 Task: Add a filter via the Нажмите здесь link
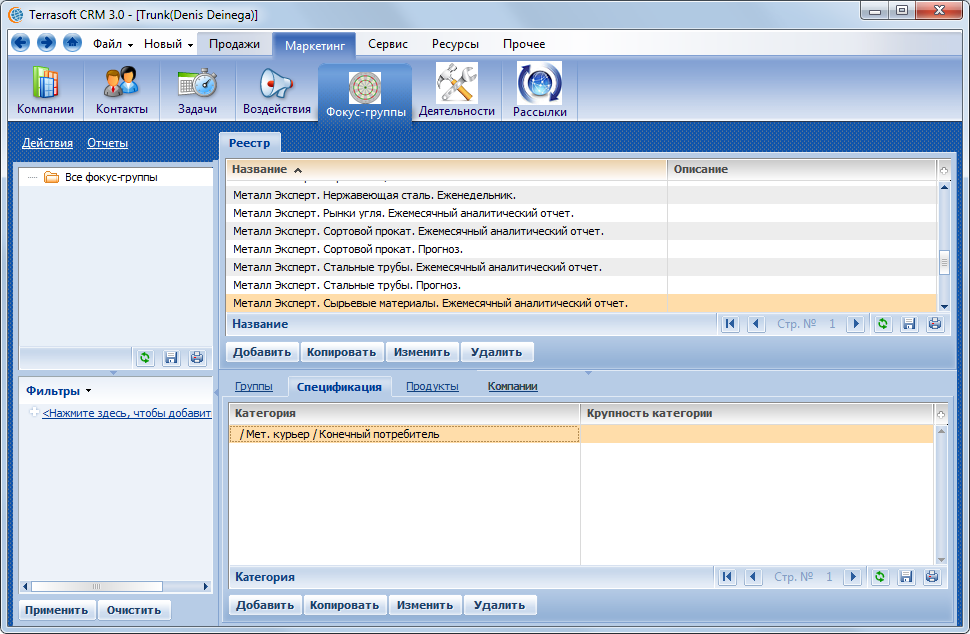pos(127,413)
